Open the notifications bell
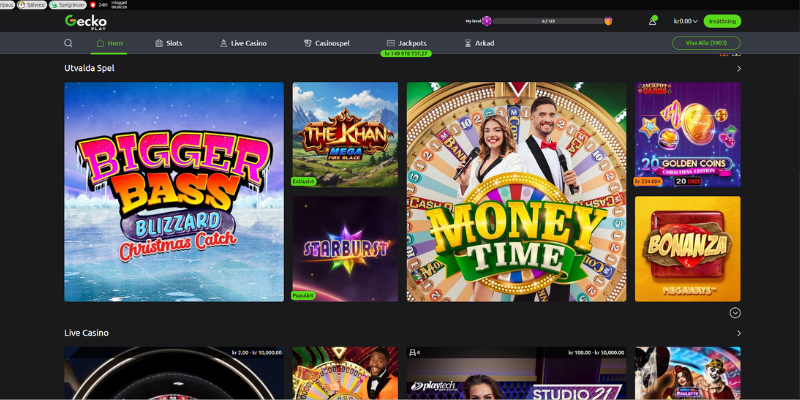Viewport: 800px width, 400px height. 652,21
